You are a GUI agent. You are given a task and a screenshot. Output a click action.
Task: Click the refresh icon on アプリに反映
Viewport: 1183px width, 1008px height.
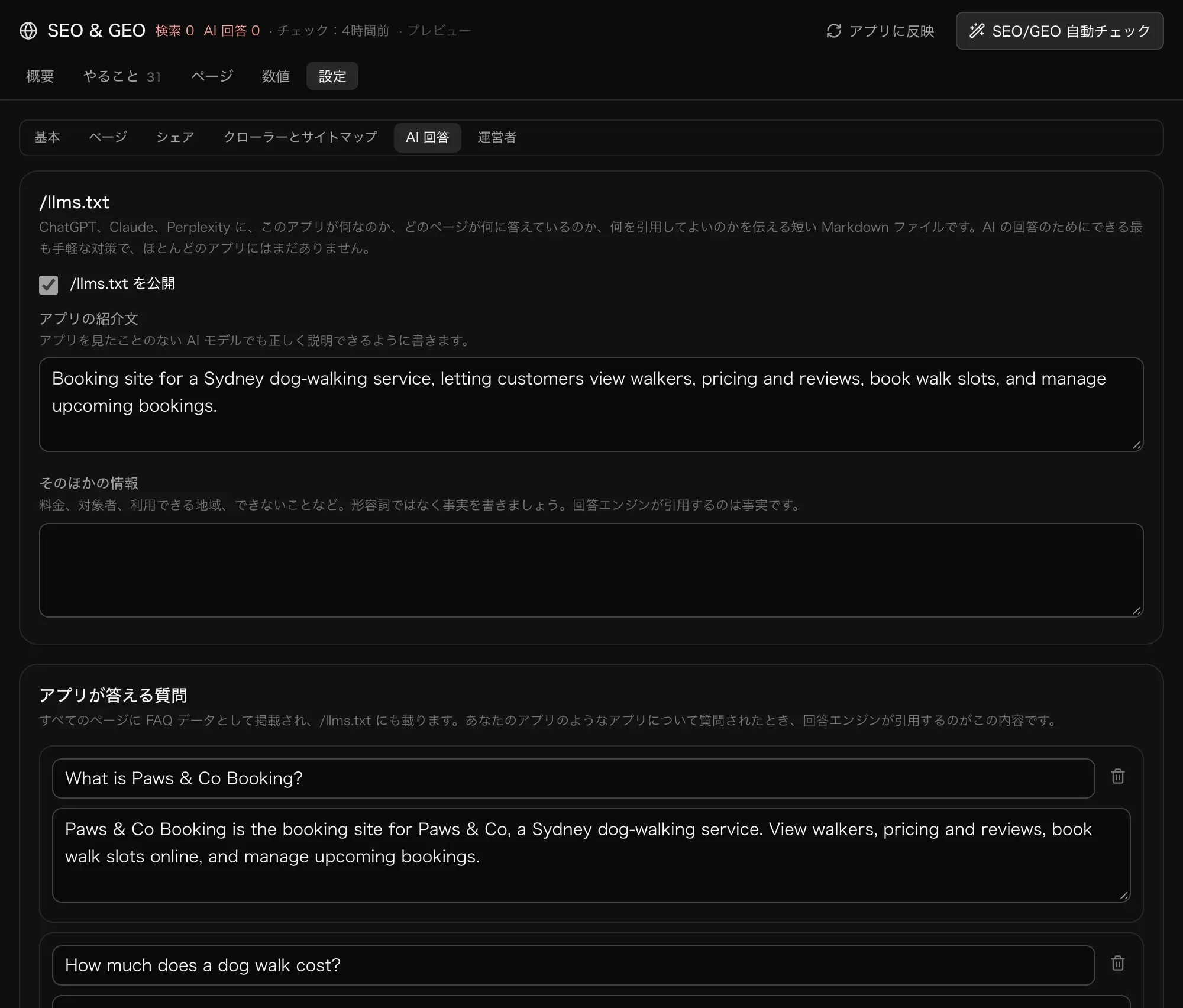[x=833, y=31]
